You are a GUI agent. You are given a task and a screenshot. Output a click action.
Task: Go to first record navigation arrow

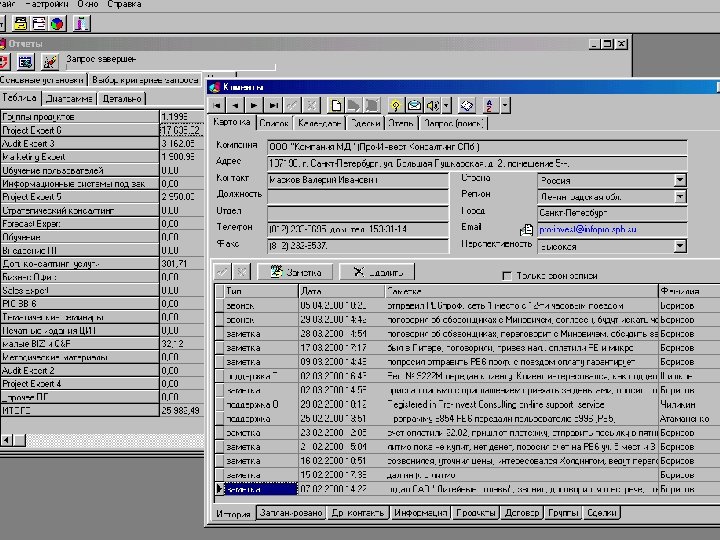coord(217,105)
